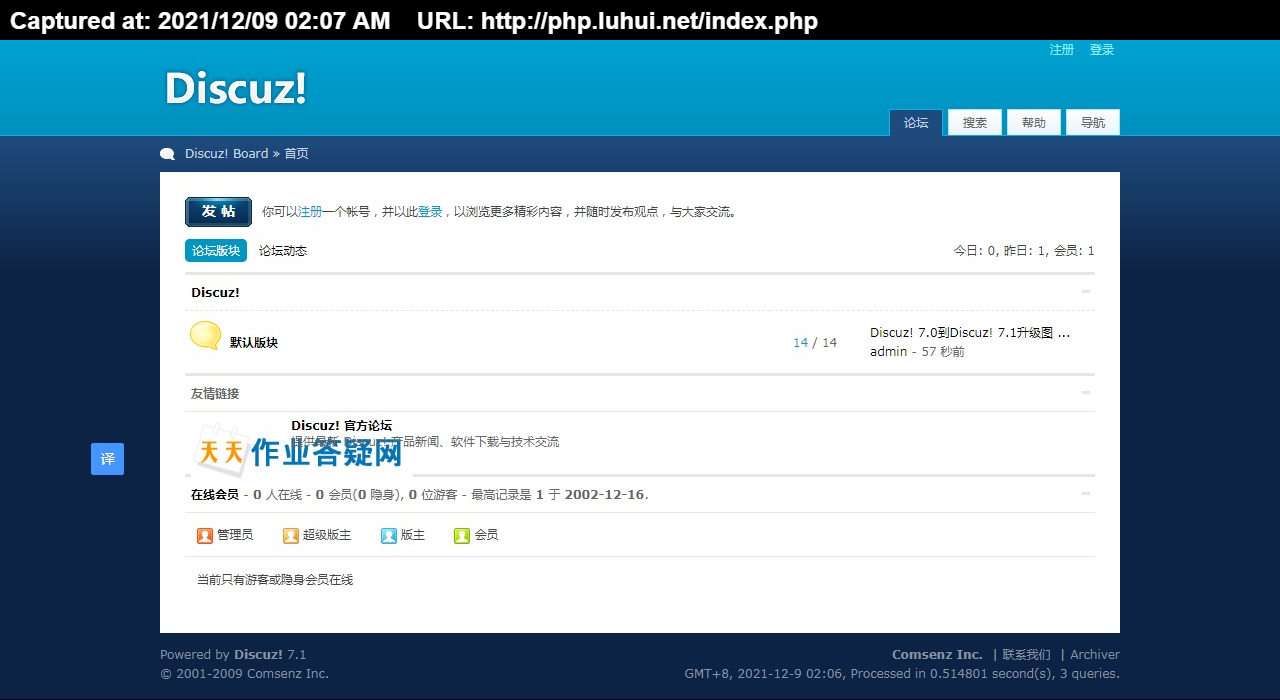This screenshot has width=1280, height=700.
Task: Click the 注册 link in the top bar
Action: point(1062,50)
